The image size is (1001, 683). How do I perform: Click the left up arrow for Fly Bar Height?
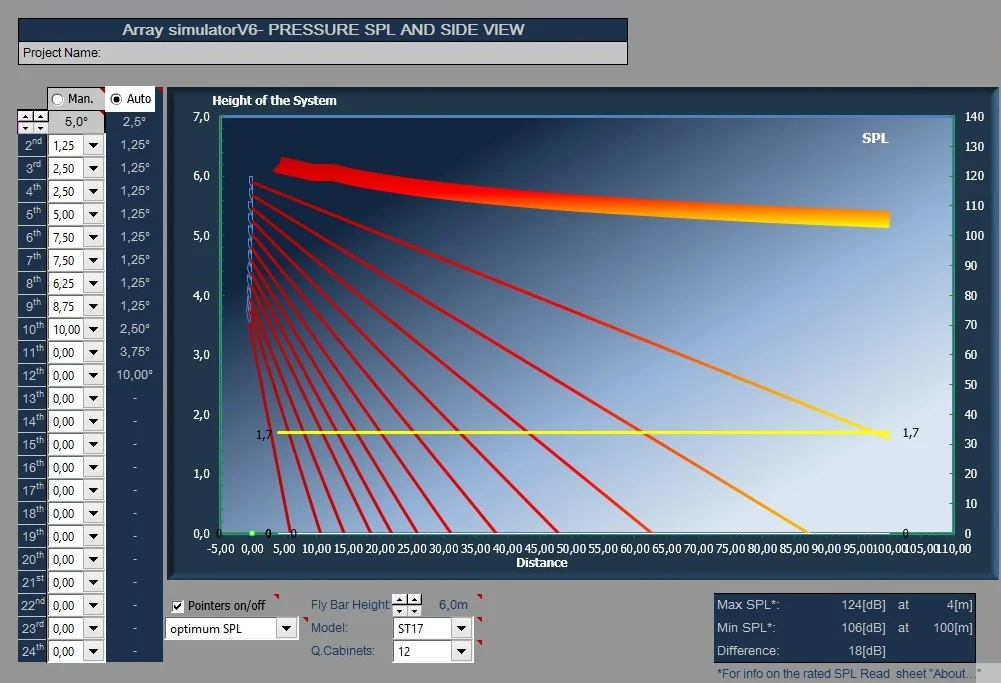point(400,599)
